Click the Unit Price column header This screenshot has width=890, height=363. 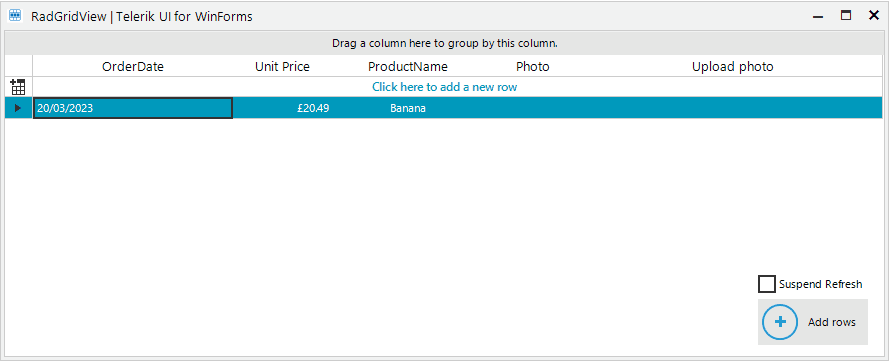(282, 66)
